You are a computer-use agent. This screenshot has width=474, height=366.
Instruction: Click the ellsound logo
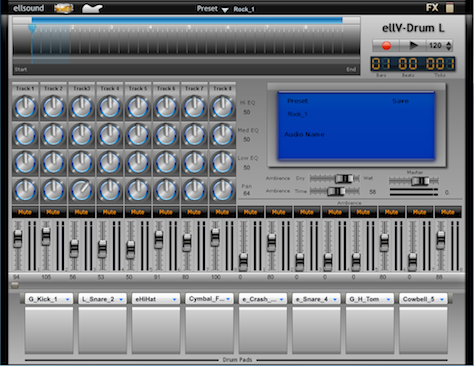tap(28, 8)
